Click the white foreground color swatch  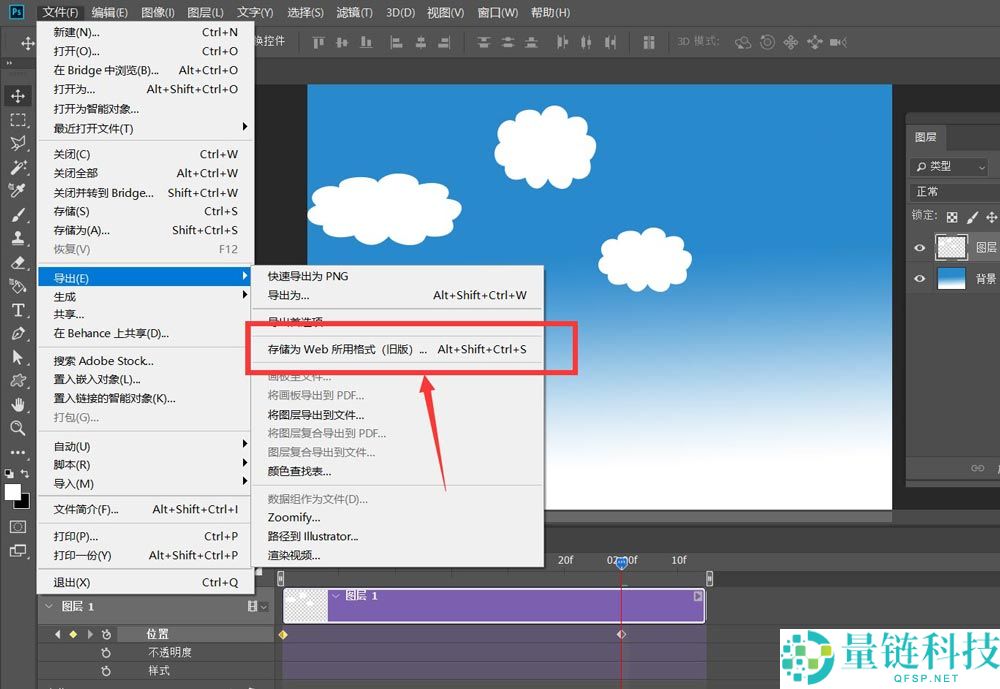(13, 492)
